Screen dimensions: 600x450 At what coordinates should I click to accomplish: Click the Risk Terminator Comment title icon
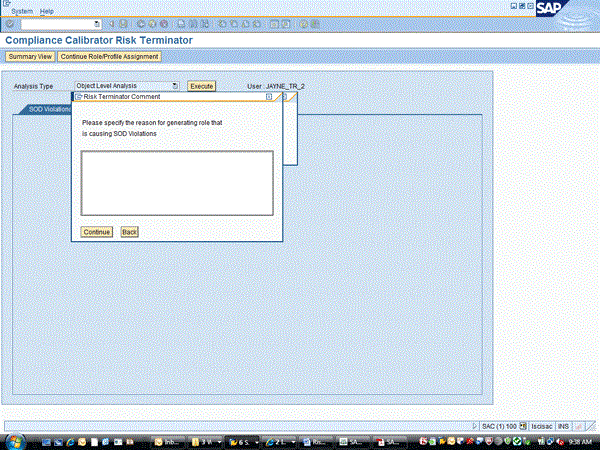(79, 97)
